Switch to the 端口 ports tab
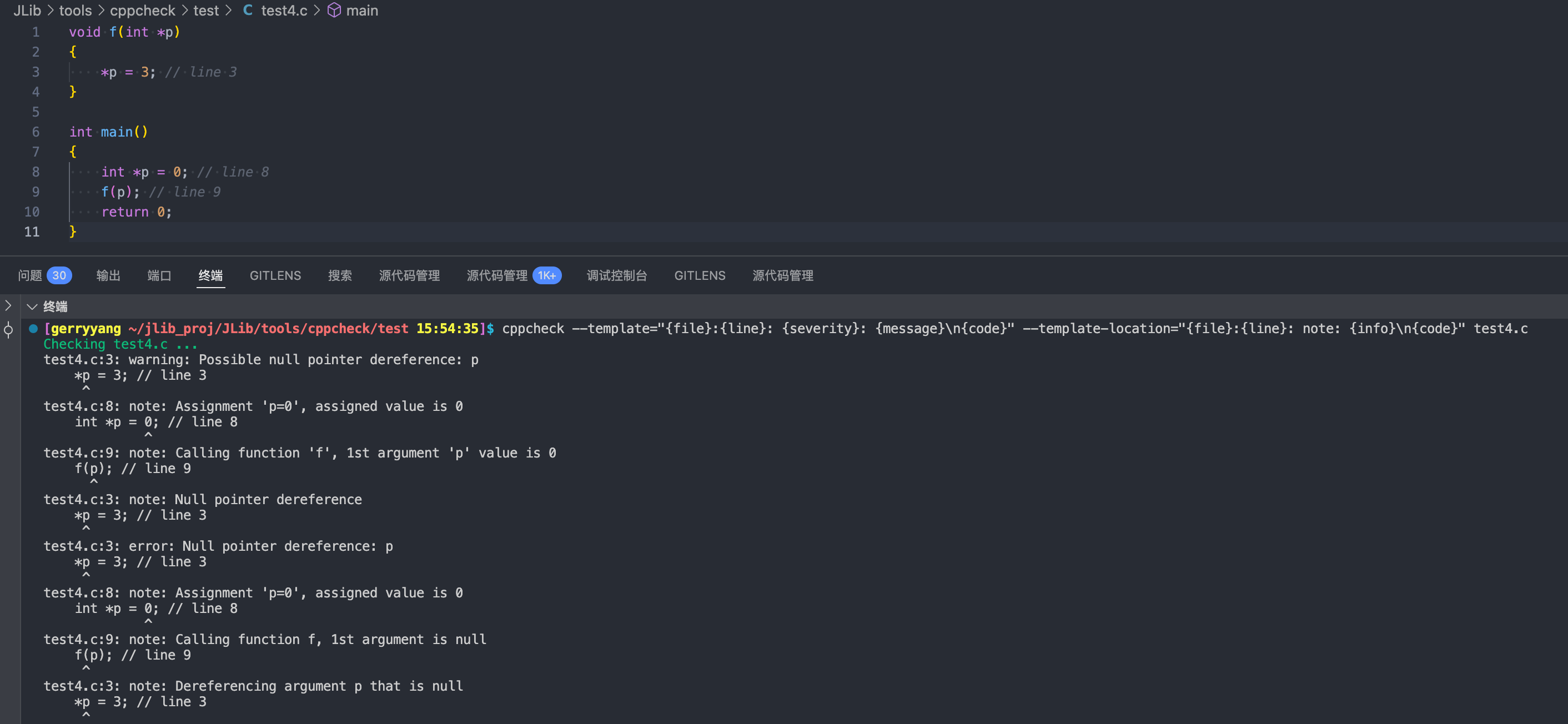 [x=159, y=276]
